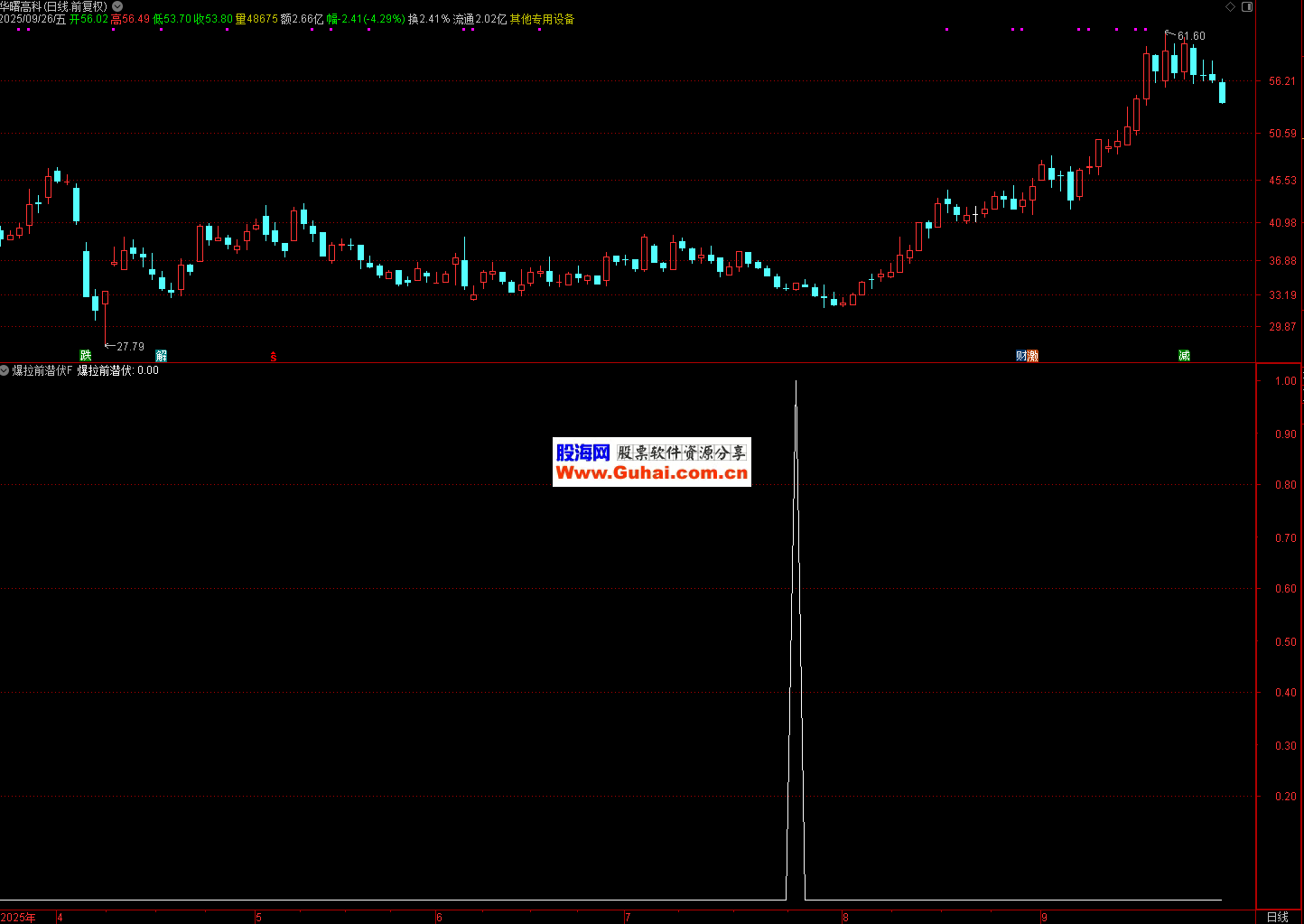Expand the 爆拉前潜伏F indicator menu arrow
This screenshot has width=1304, height=924.
pos(5,370)
